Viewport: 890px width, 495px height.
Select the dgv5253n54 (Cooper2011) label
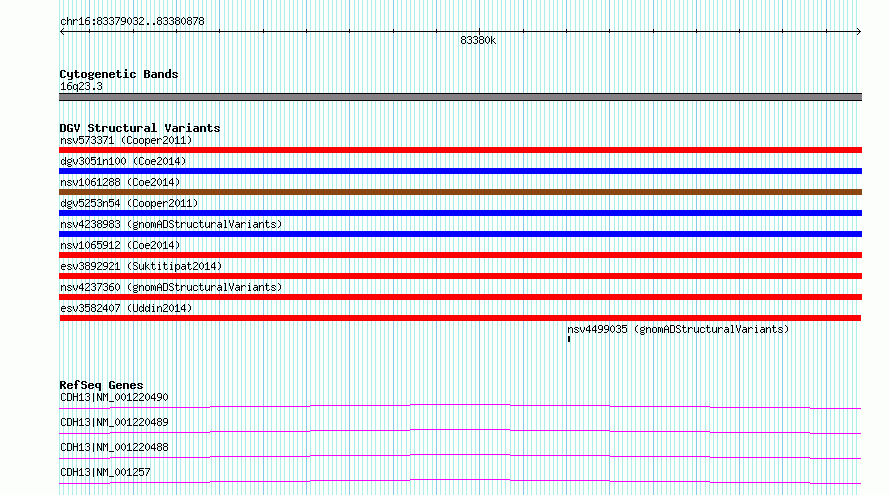(129, 203)
